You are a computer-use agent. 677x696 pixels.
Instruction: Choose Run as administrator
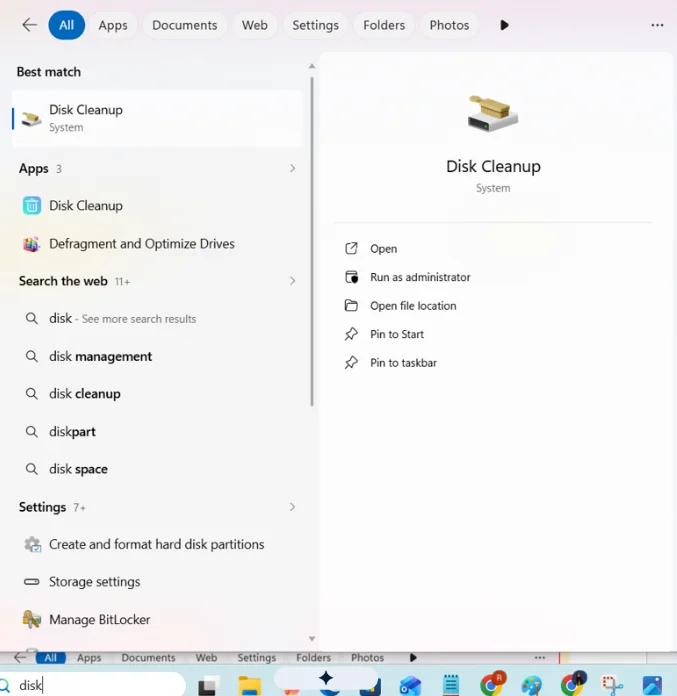(408, 277)
